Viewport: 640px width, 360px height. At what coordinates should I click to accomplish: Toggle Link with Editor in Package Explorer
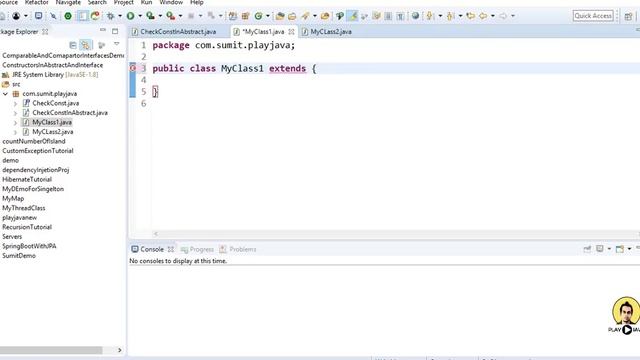(x=85, y=45)
